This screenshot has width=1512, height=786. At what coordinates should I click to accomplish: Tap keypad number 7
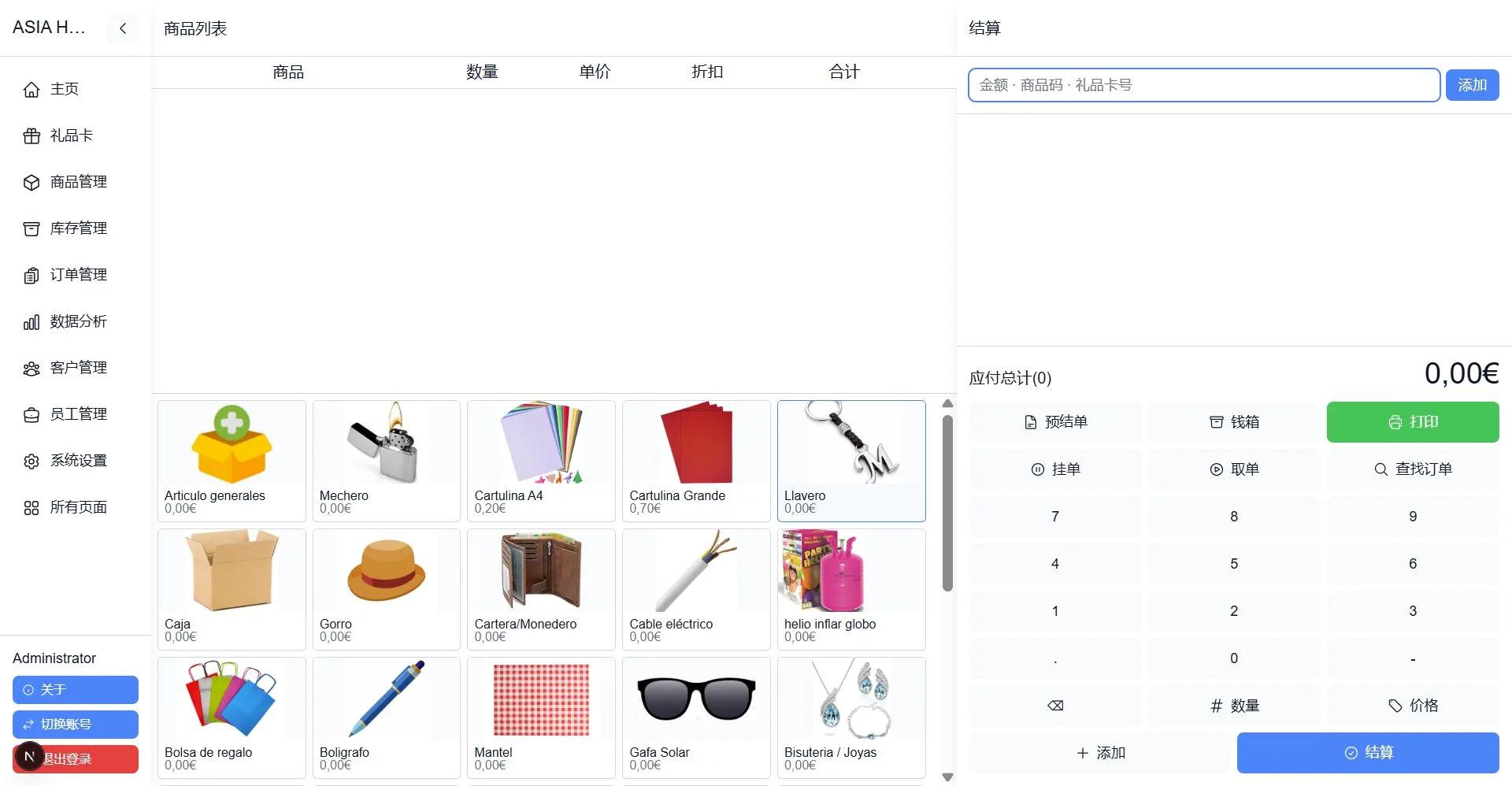pos(1055,517)
